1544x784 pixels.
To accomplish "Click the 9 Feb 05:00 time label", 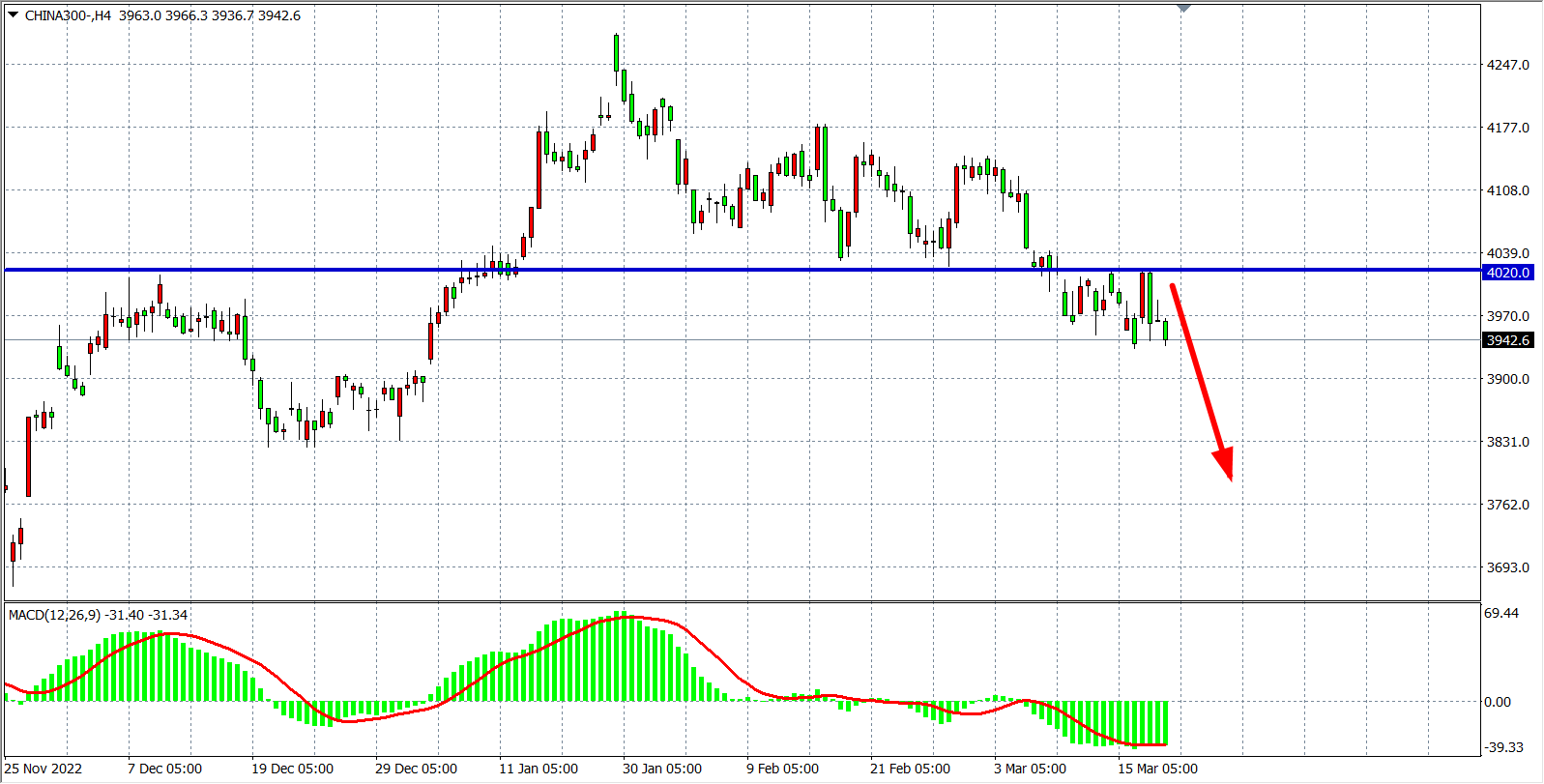I will tap(782, 769).
